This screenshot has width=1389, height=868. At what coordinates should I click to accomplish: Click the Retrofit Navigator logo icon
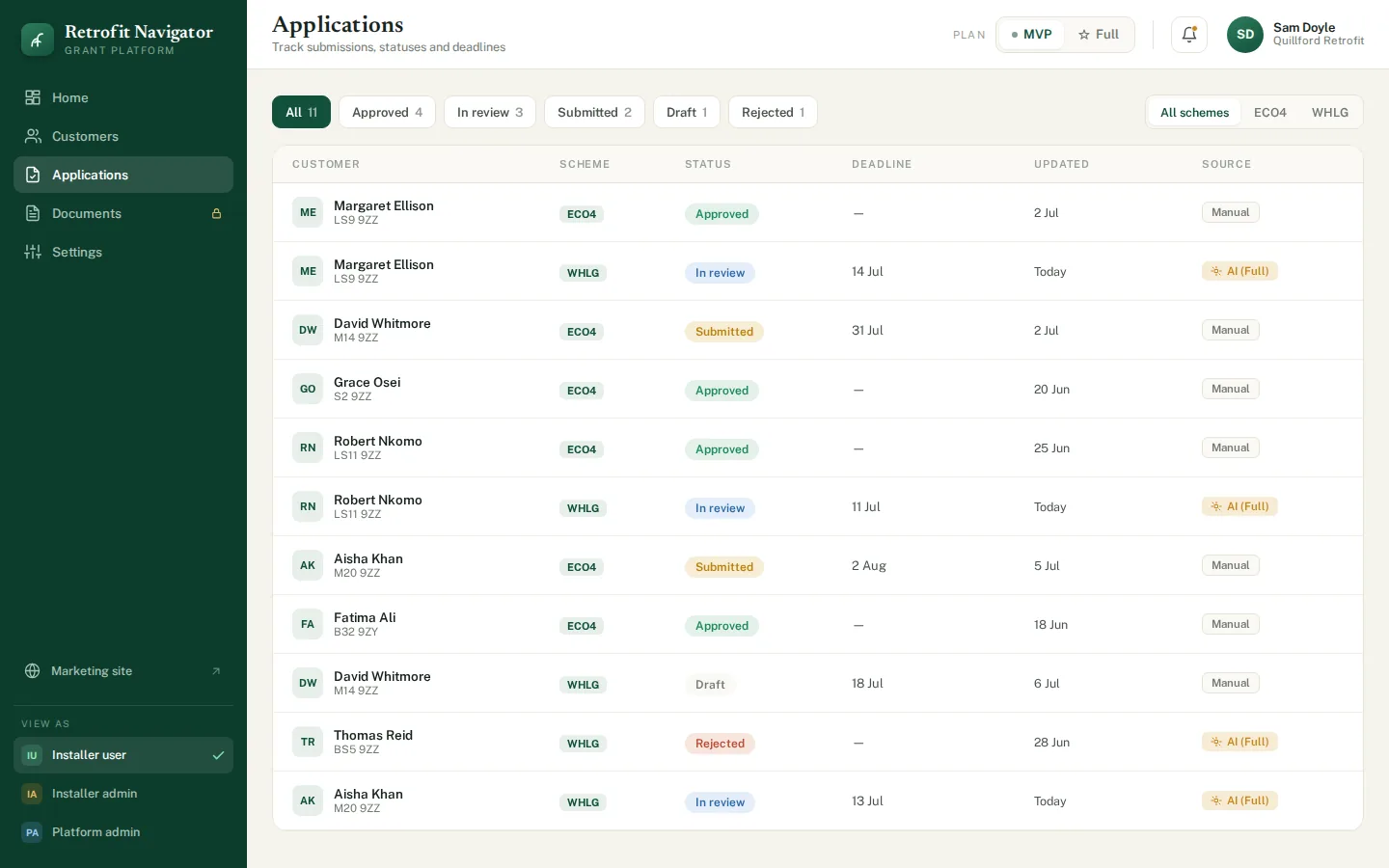(x=38, y=40)
